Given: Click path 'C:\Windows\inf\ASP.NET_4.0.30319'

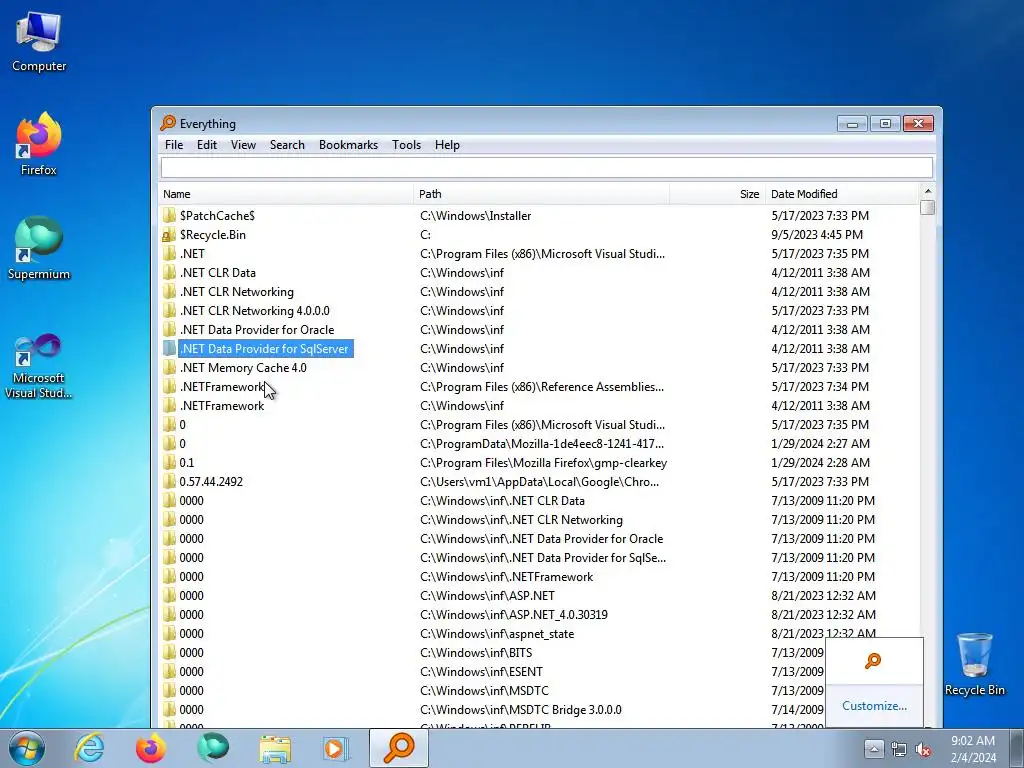Looking at the screenshot, I should [514, 615].
